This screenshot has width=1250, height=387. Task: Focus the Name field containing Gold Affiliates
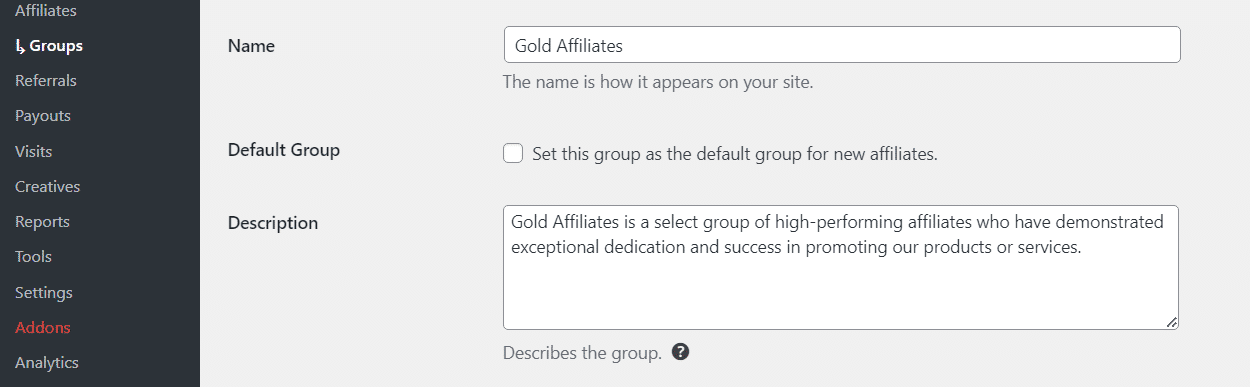coord(842,45)
